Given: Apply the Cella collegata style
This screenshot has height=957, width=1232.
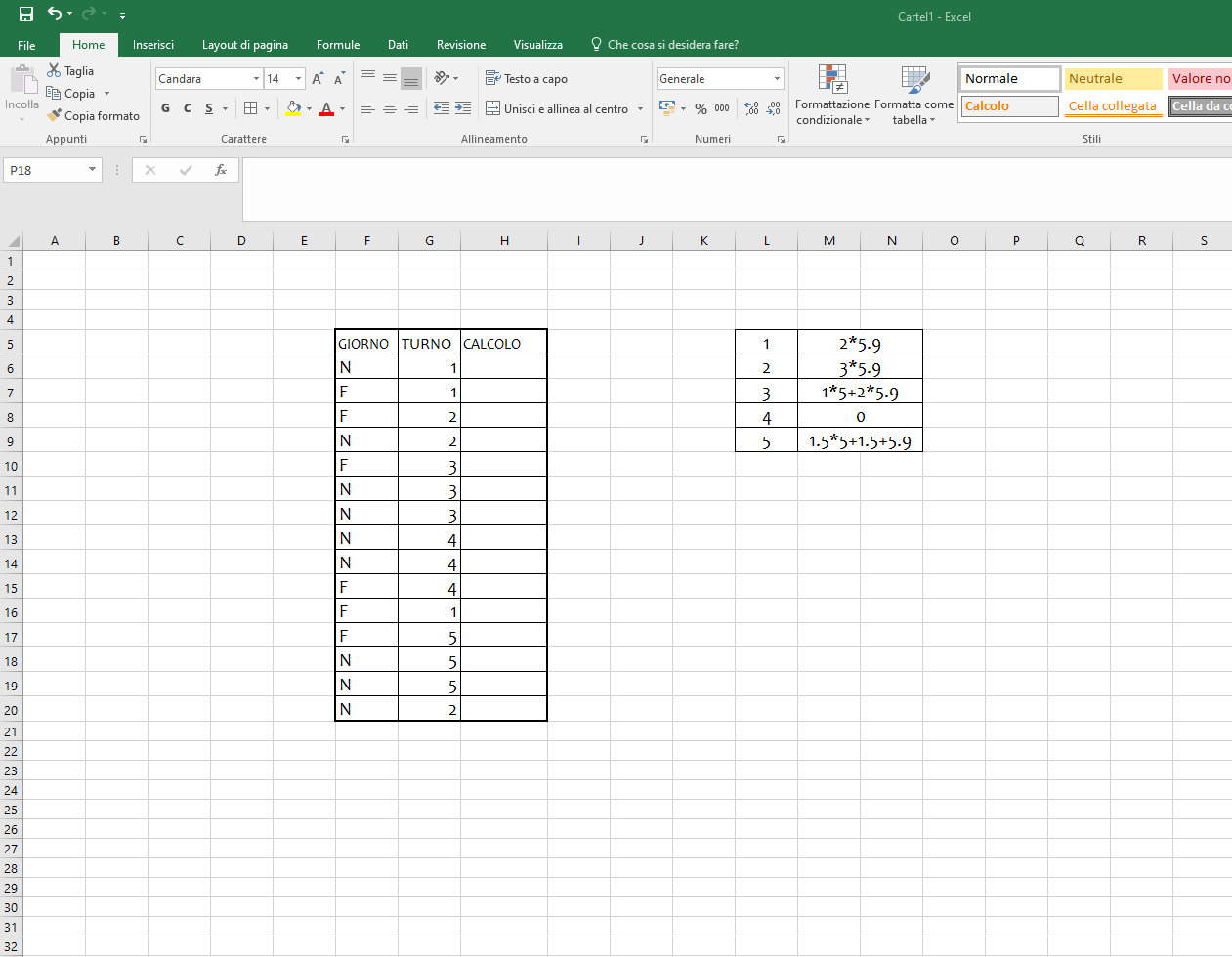Looking at the screenshot, I should pos(1114,106).
